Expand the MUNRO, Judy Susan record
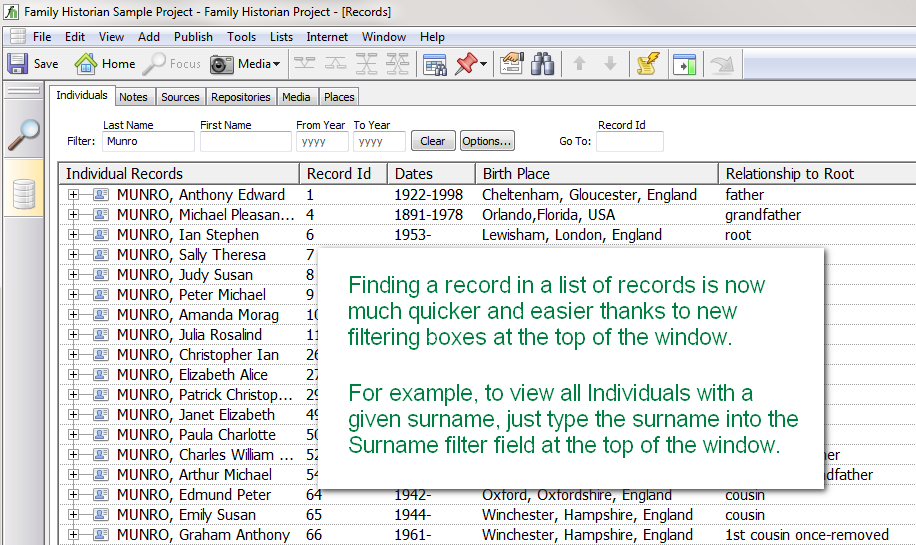This screenshot has width=916, height=545. (73, 275)
